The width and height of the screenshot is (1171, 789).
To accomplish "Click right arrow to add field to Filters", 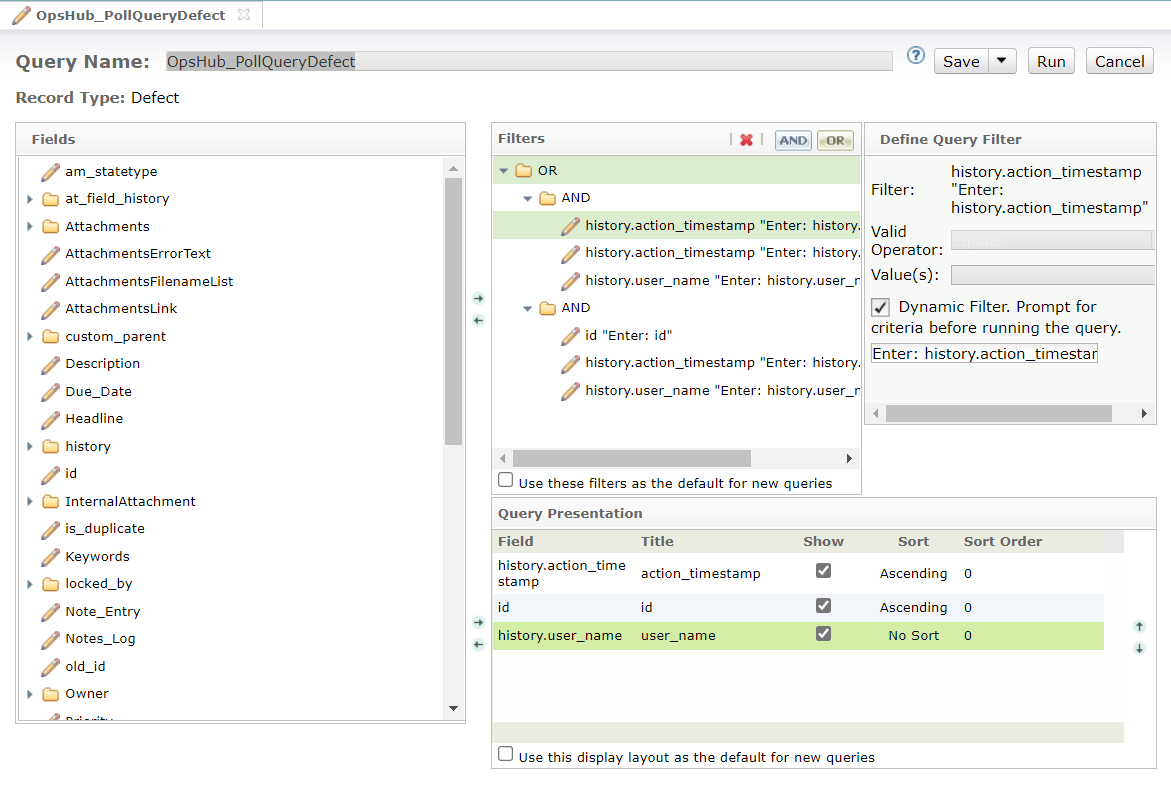I will click(478, 299).
